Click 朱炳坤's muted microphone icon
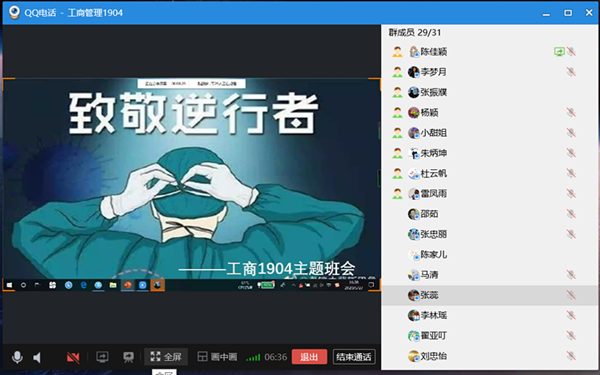600x375 pixels. [571, 153]
